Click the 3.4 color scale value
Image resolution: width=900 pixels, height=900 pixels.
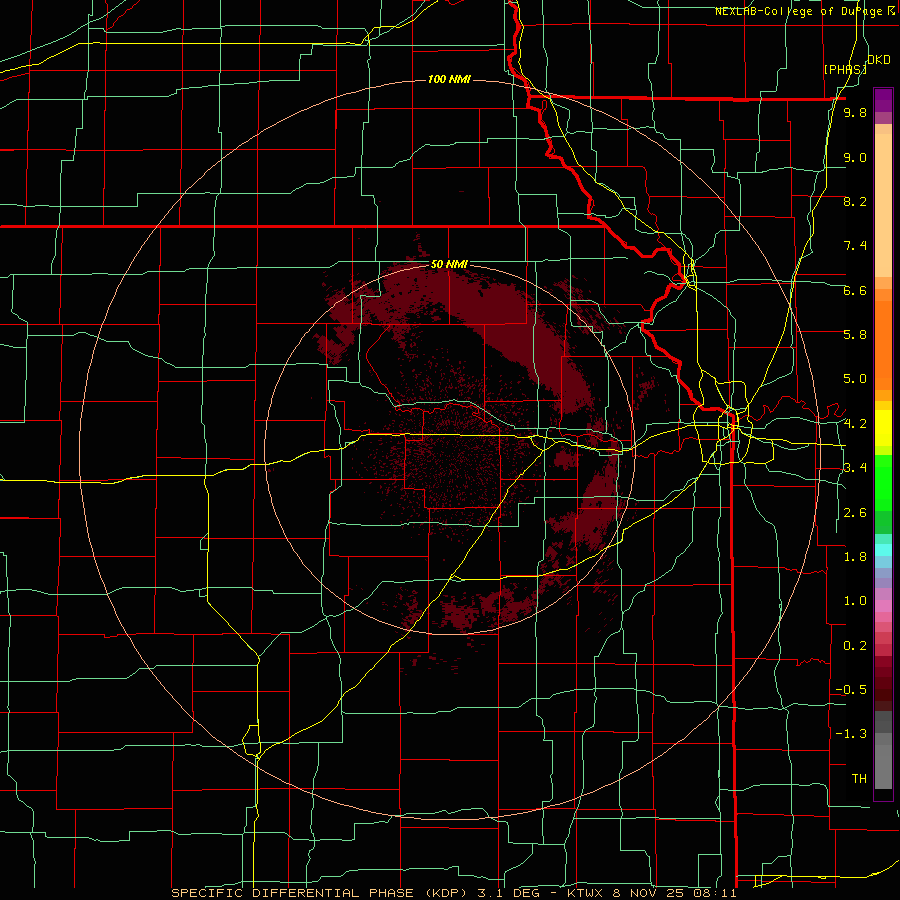coord(855,468)
